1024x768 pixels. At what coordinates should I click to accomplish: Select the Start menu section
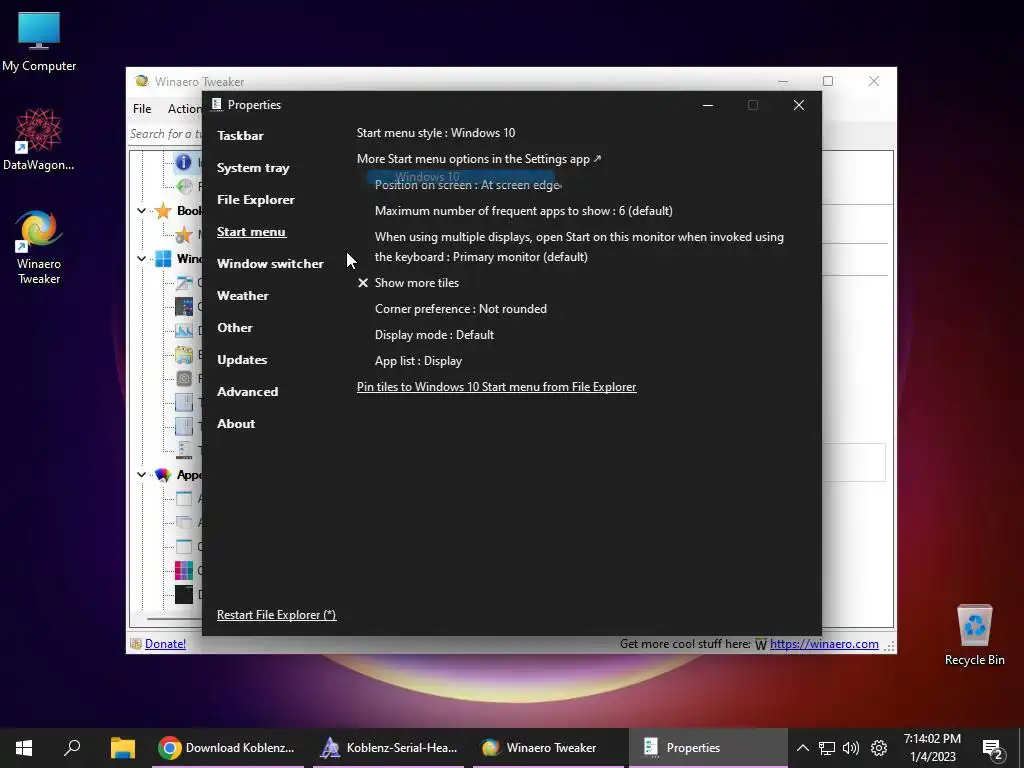(x=251, y=232)
